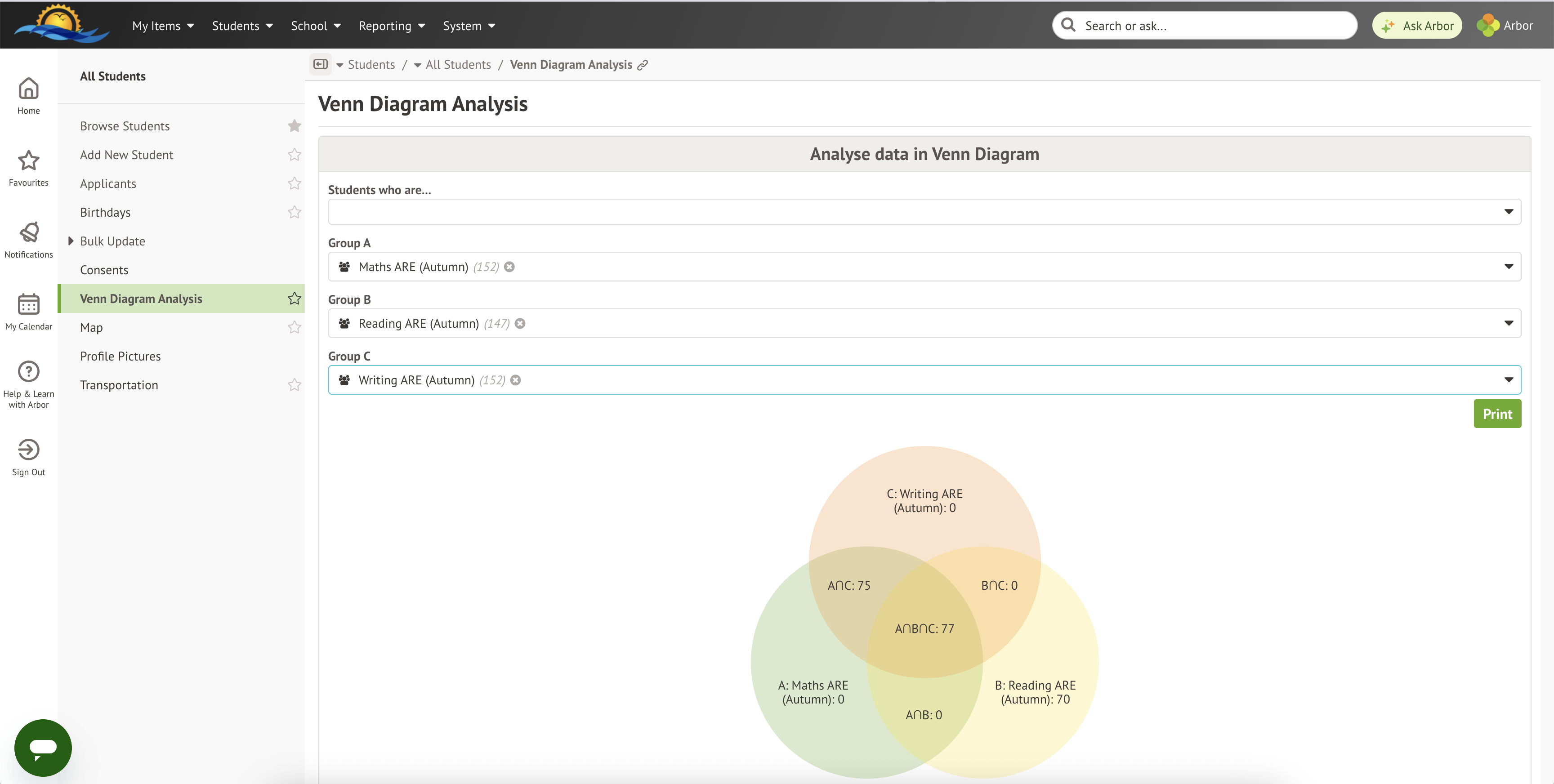Toggle favourite star for Venn Diagram Analysis
Screen dimensions: 1554x784
pos(294,298)
